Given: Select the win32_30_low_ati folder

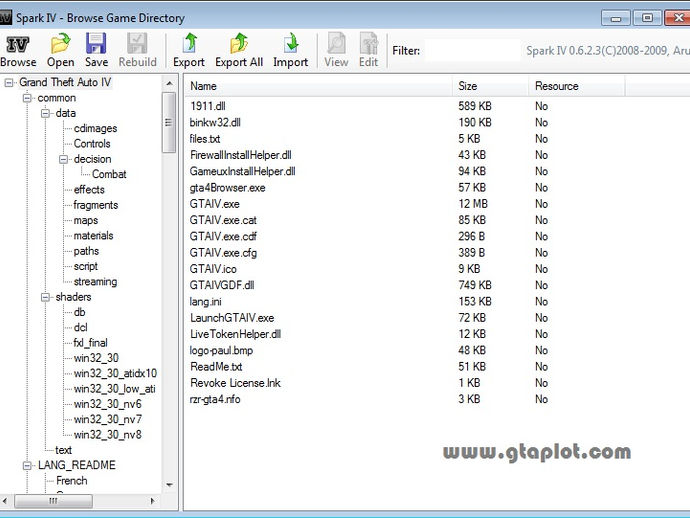Looking at the screenshot, I should pyautogui.click(x=114, y=389).
